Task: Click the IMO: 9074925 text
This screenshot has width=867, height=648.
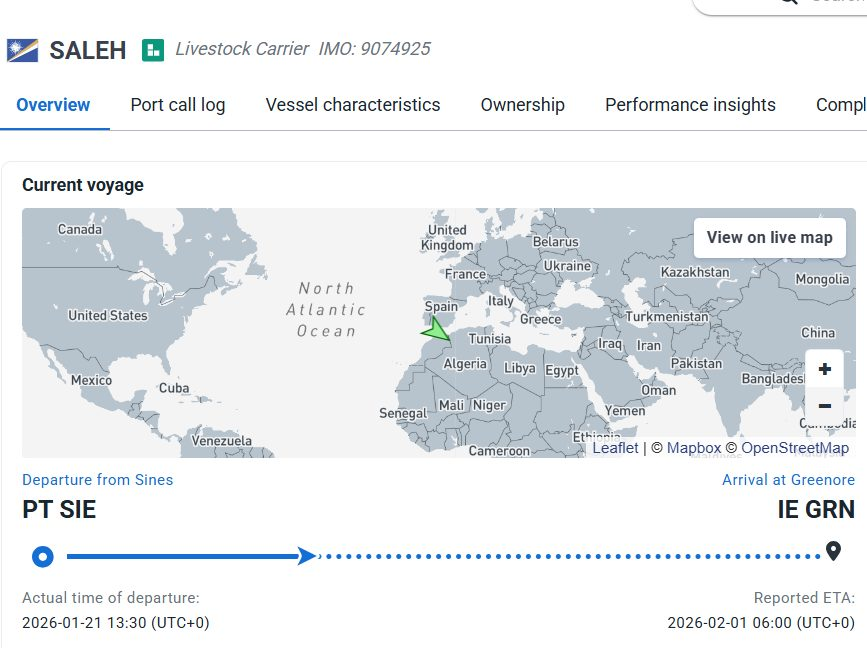Action: 374,49
